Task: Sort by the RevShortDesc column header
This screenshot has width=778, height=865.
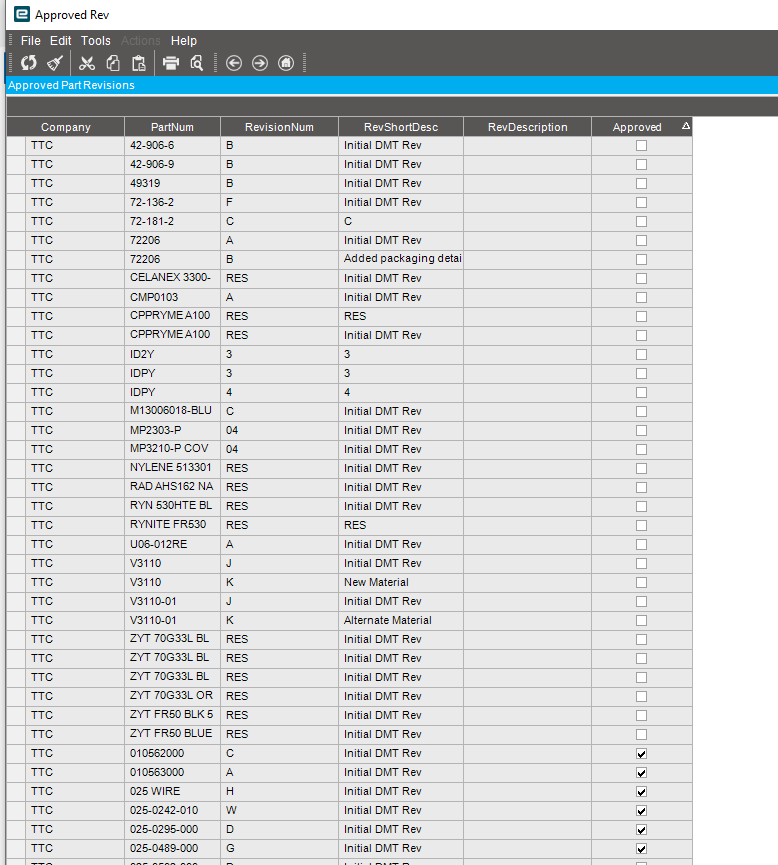Action: 401,127
